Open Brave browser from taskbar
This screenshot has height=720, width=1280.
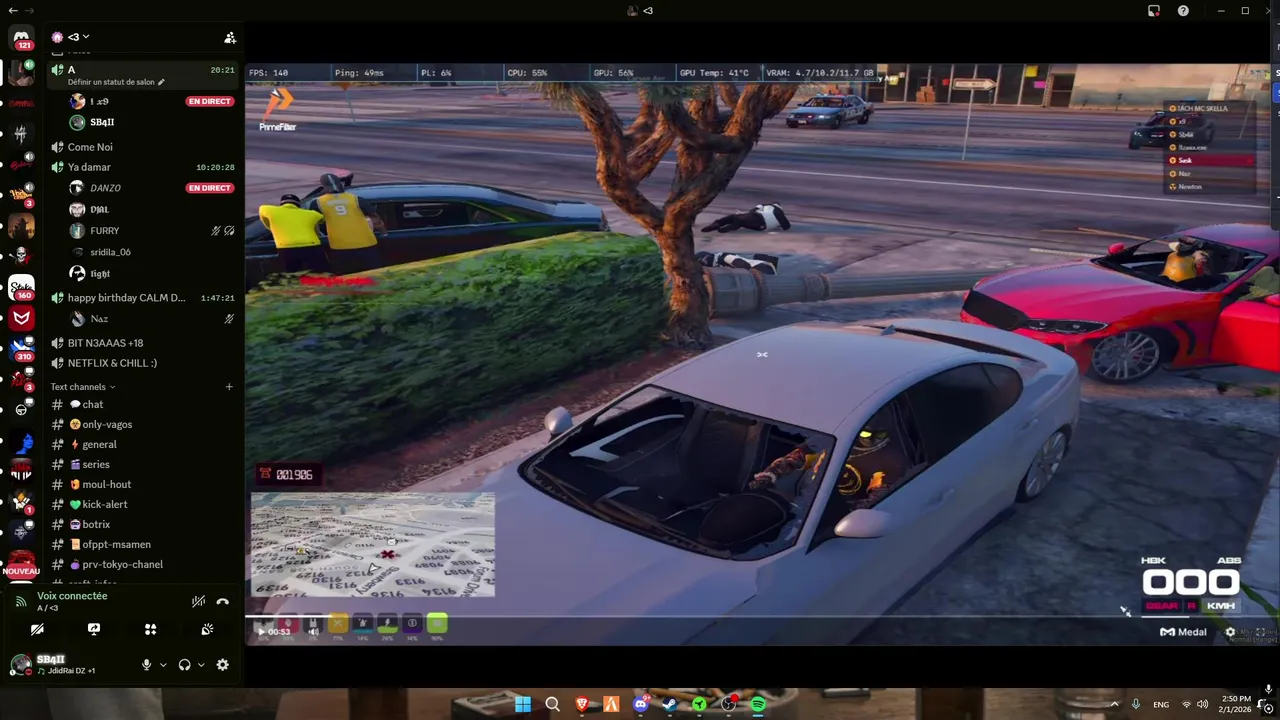point(582,705)
